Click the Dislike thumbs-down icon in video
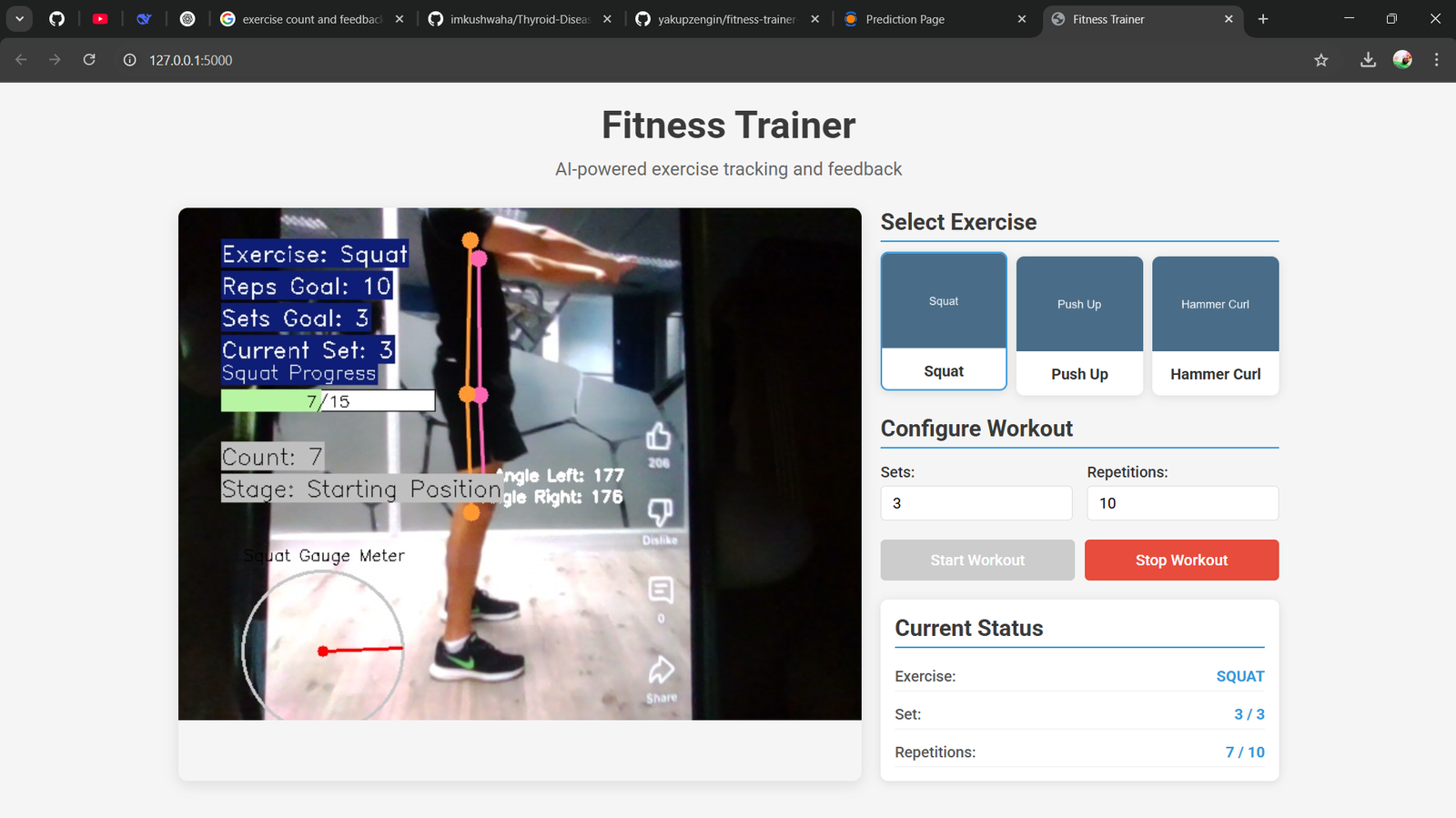The image size is (1456, 818). coord(660,511)
